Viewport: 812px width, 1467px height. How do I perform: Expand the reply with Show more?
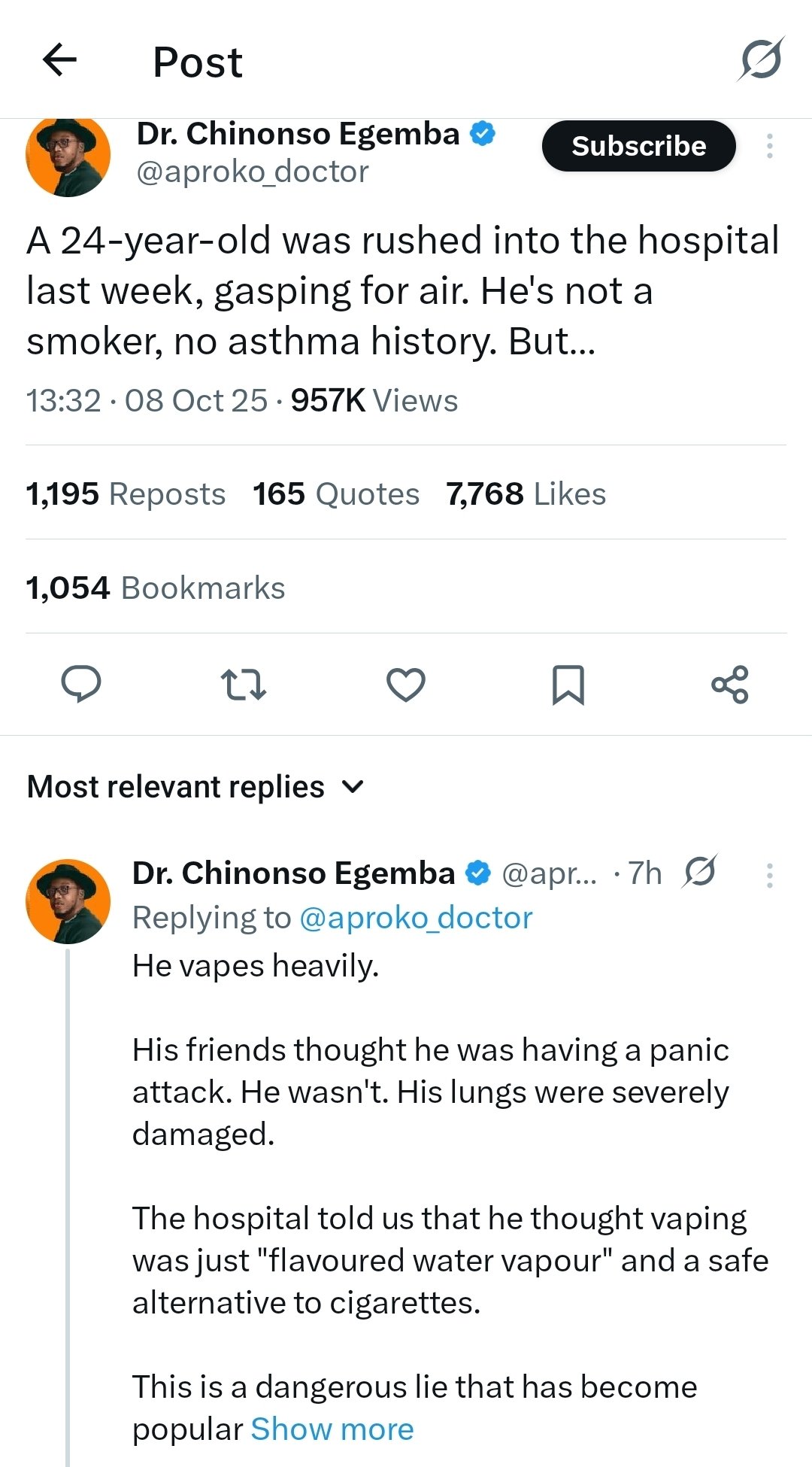tap(333, 1428)
